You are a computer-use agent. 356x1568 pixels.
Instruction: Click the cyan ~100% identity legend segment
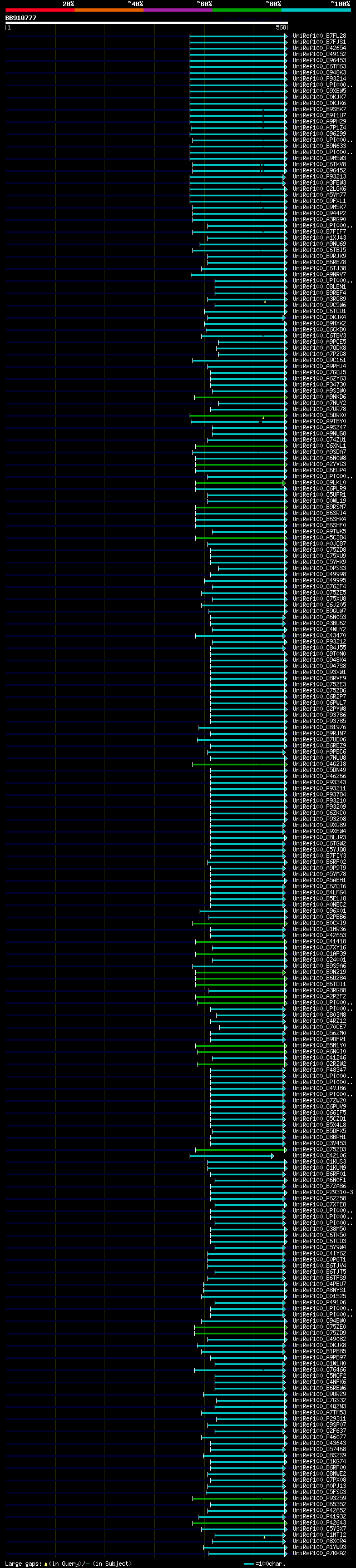[316, 11]
